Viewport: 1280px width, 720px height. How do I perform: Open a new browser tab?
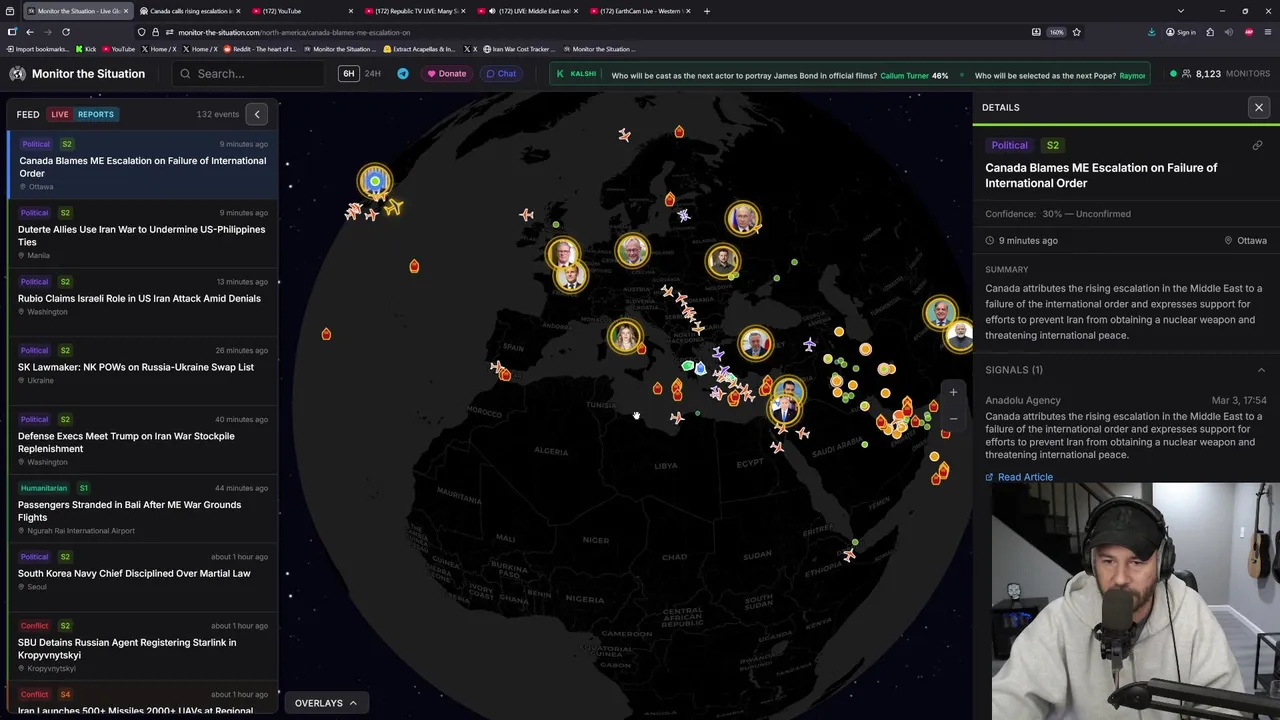707,11
